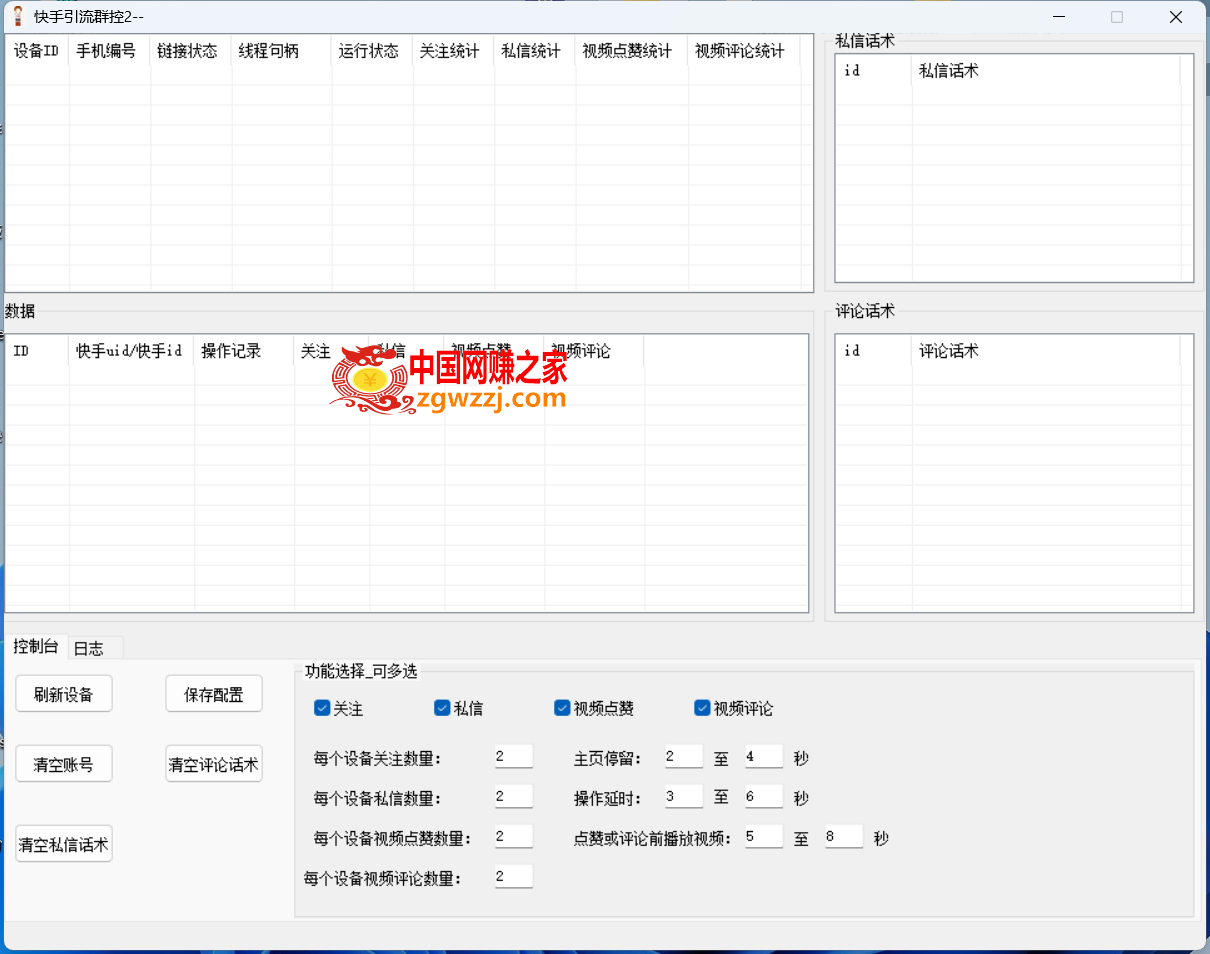Focus the 每个设备关注数量 input field

514,757
